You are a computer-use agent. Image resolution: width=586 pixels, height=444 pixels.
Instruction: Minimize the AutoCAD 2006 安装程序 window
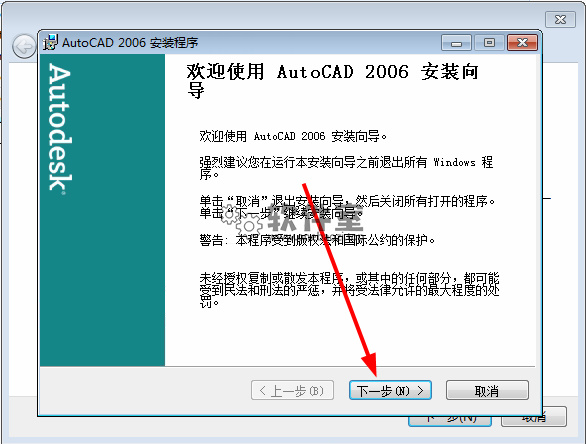coord(456,43)
